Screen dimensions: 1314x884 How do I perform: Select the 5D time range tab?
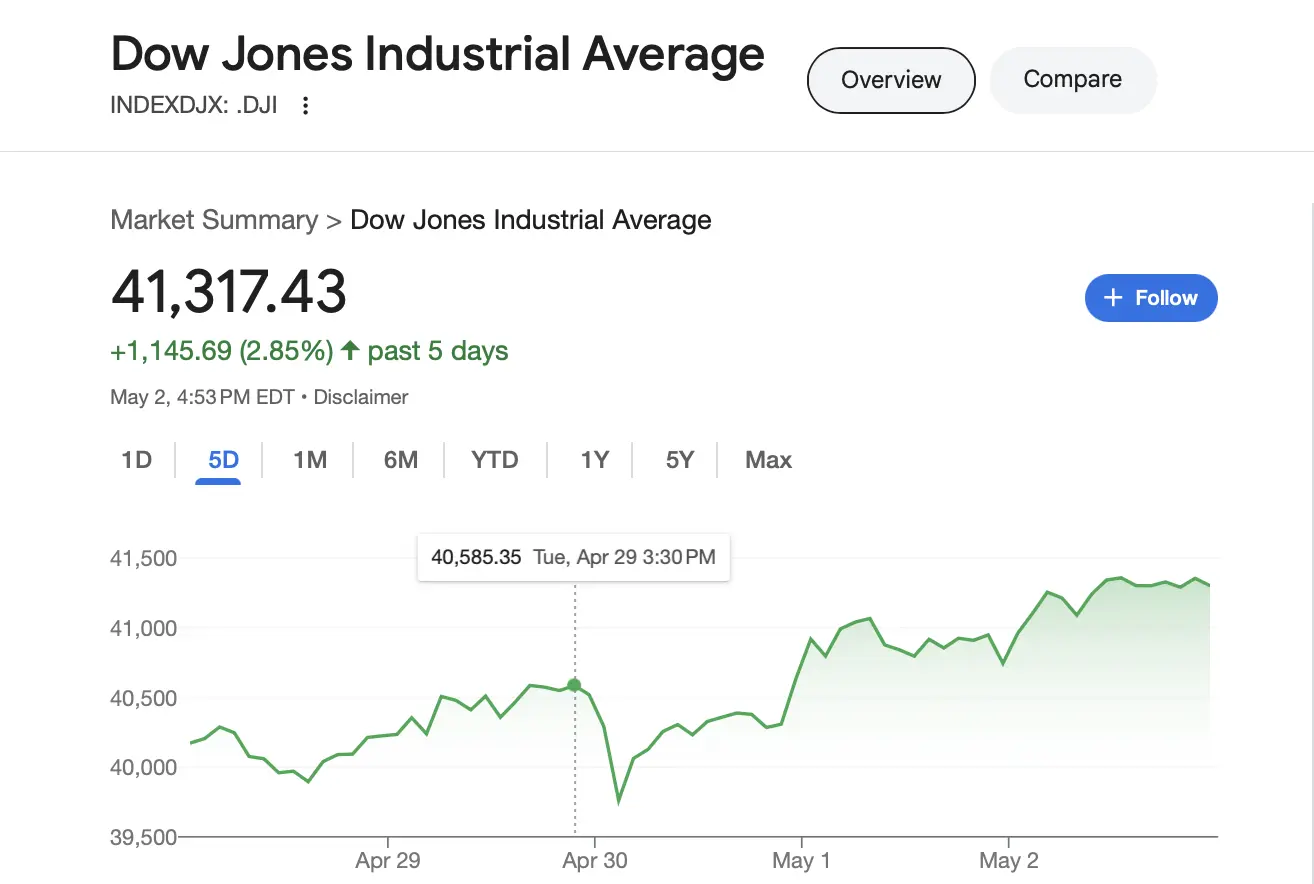pos(223,460)
